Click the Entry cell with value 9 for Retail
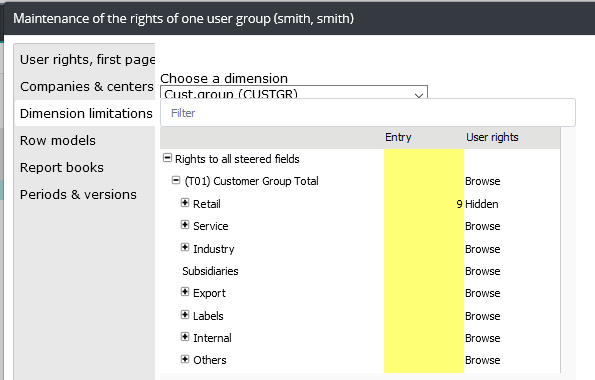595x380 pixels. click(x=424, y=204)
